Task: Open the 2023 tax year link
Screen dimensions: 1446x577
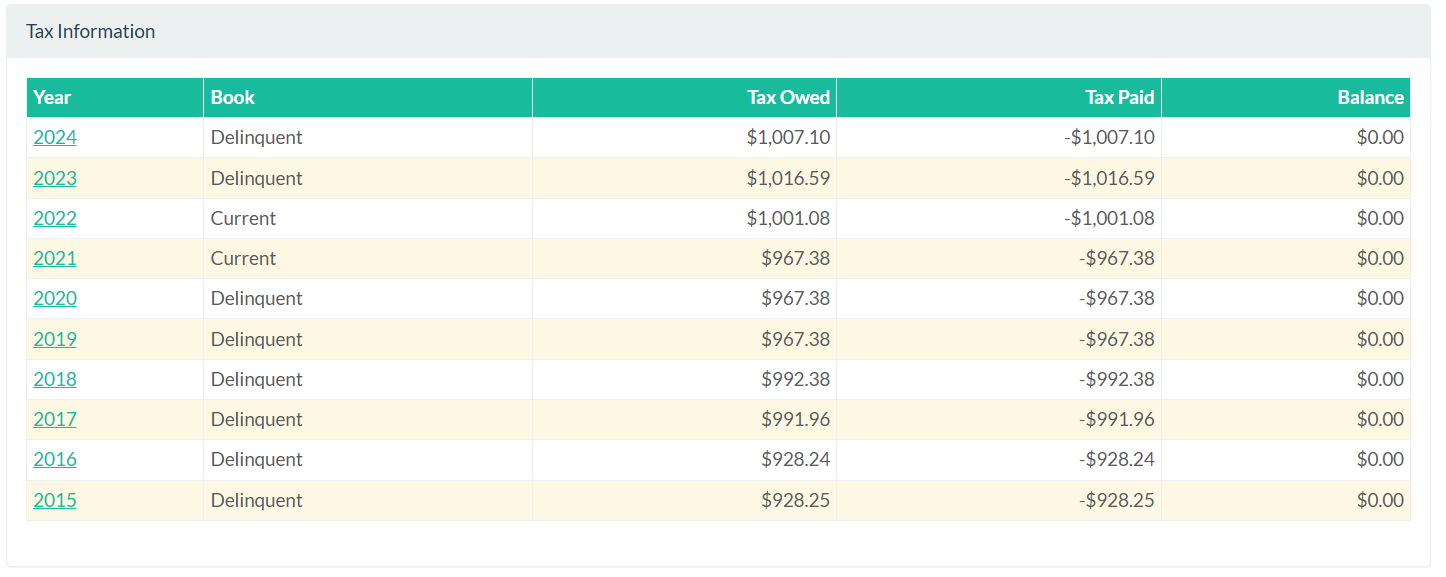Action: pyautogui.click(x=55, y=178)
